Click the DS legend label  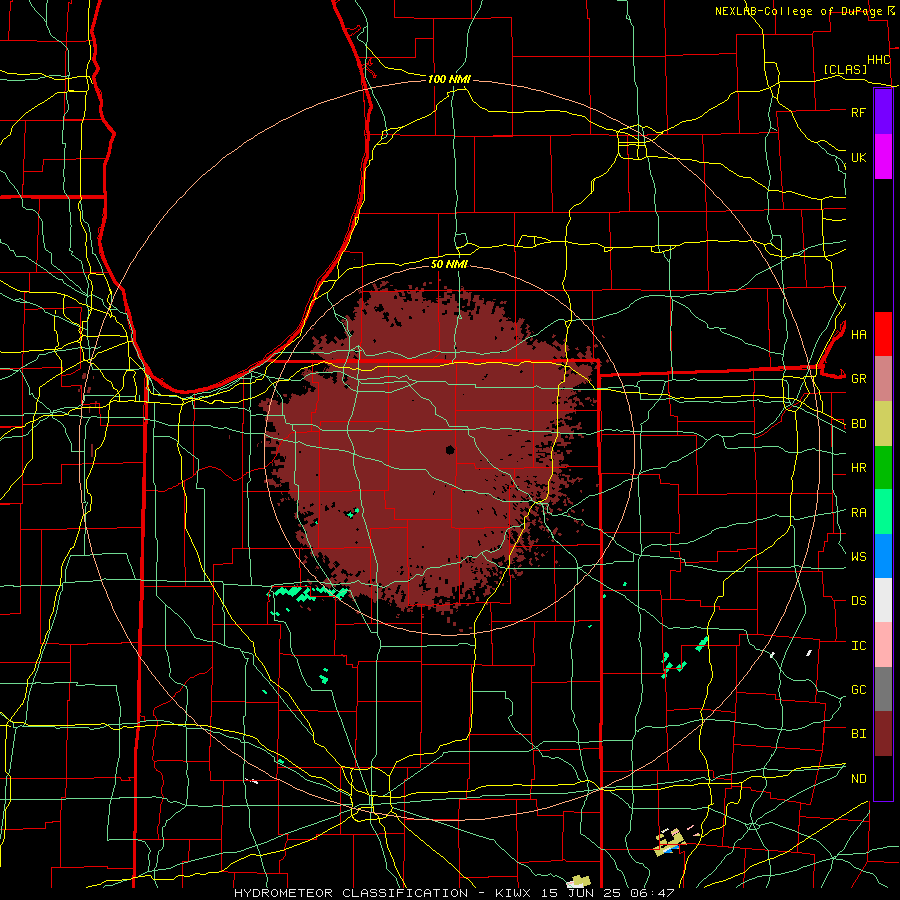(858, 601)
